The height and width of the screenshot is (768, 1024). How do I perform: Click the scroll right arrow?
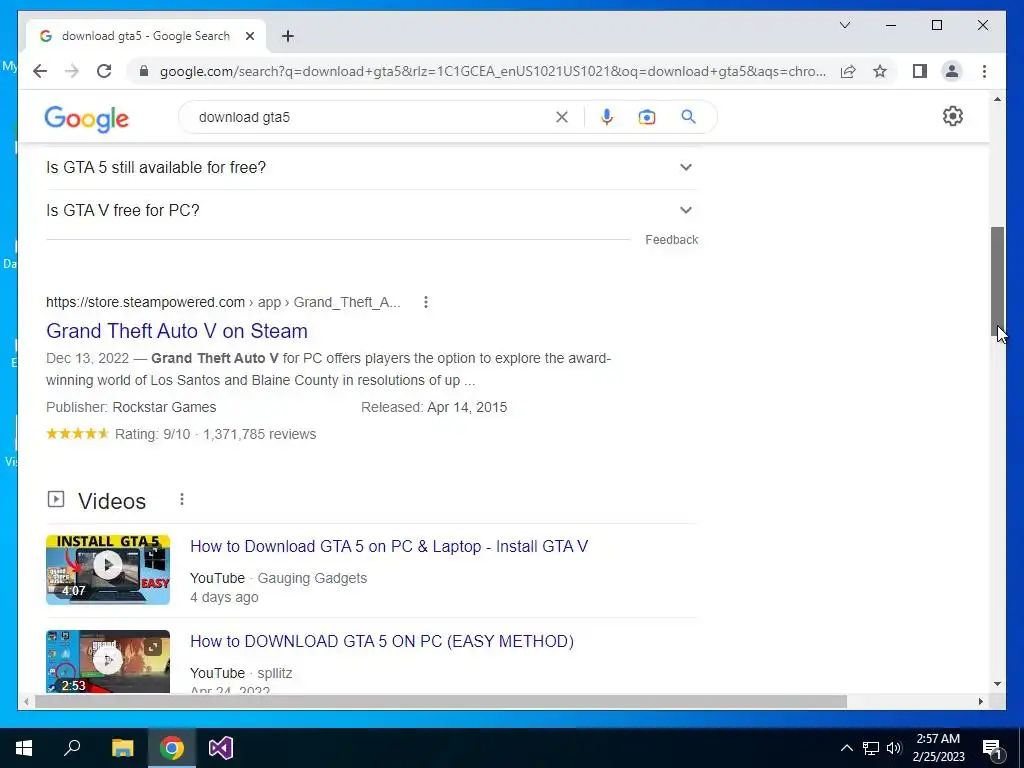(981, 701)
